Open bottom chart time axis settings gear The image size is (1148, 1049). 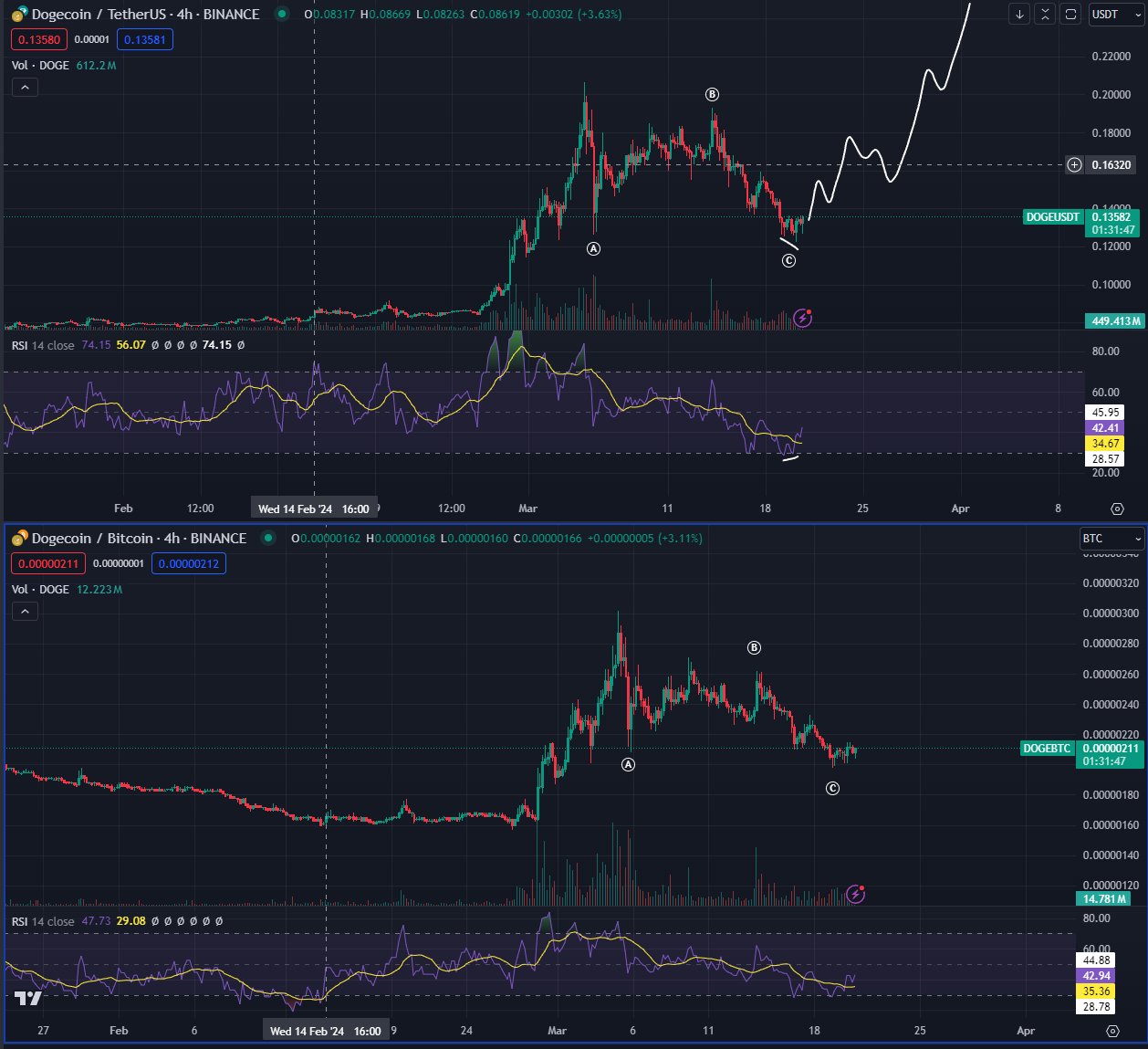coord(1112,1031)
